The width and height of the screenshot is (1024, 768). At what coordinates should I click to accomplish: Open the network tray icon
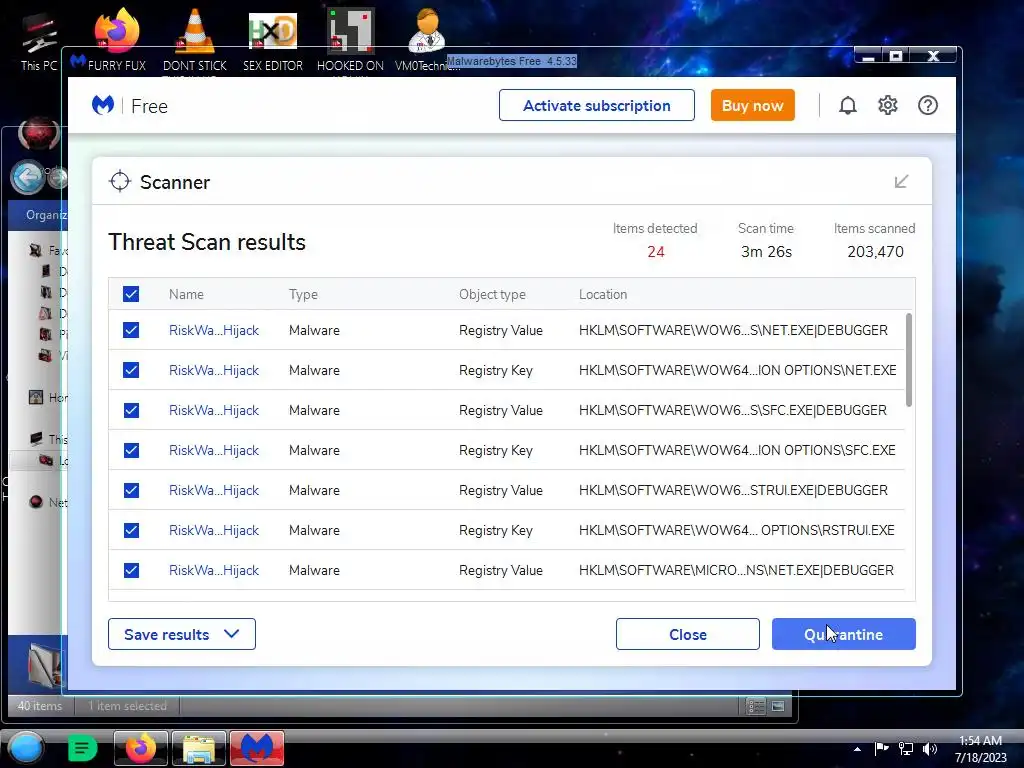pos(906,749)
